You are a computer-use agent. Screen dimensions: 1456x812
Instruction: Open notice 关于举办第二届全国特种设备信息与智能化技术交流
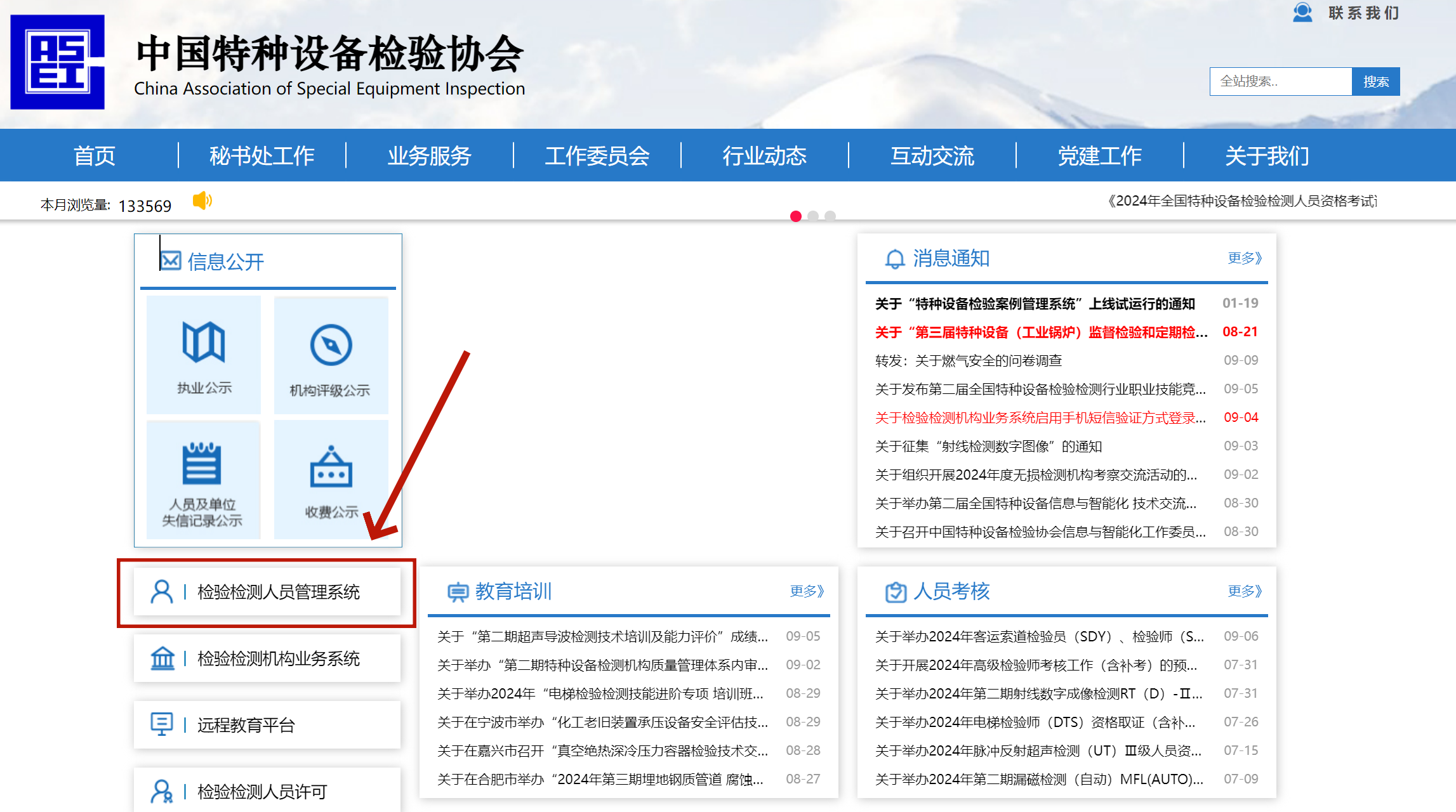coord(1036,503)
